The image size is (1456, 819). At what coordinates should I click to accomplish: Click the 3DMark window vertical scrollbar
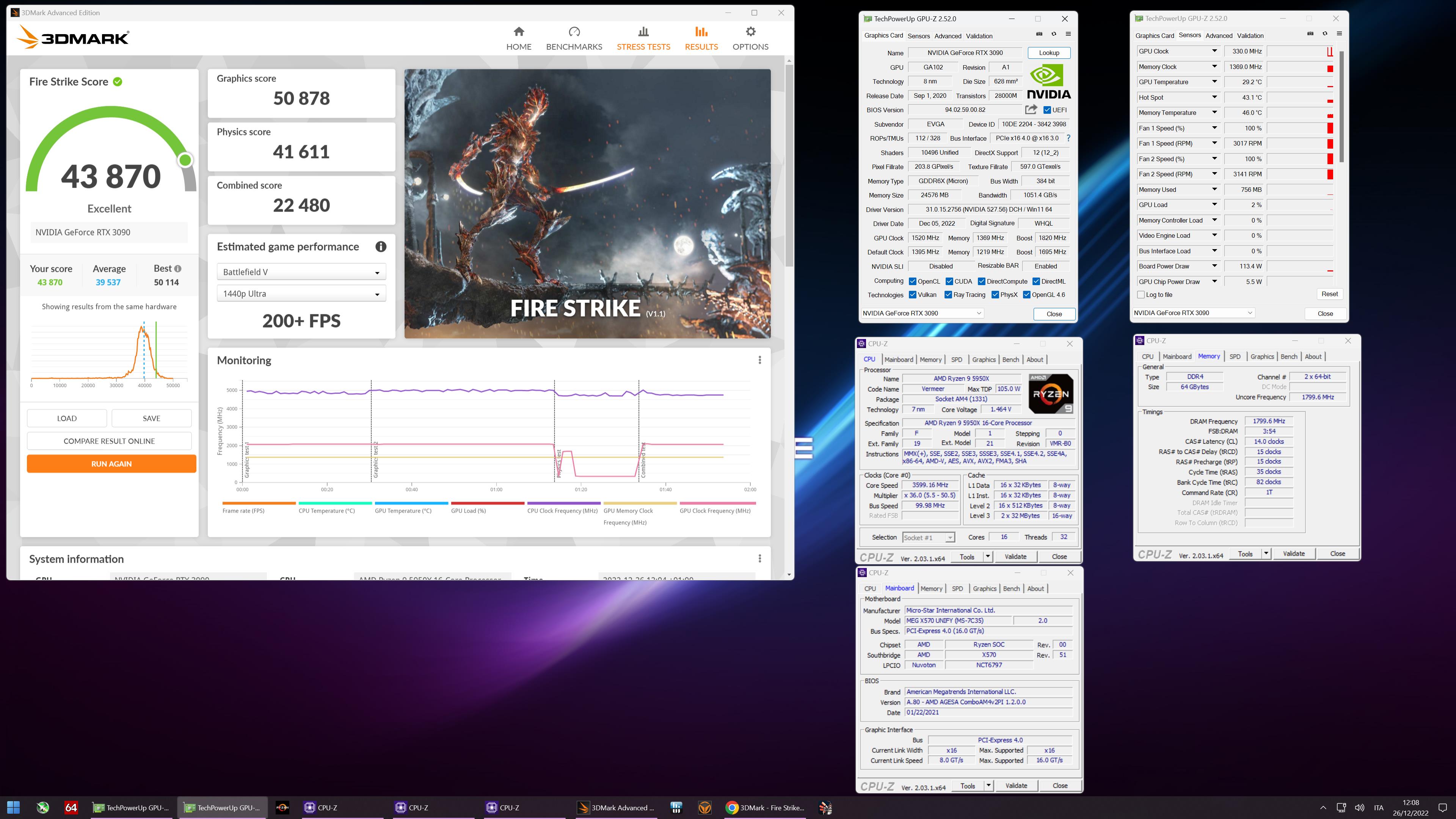(789, 166)
